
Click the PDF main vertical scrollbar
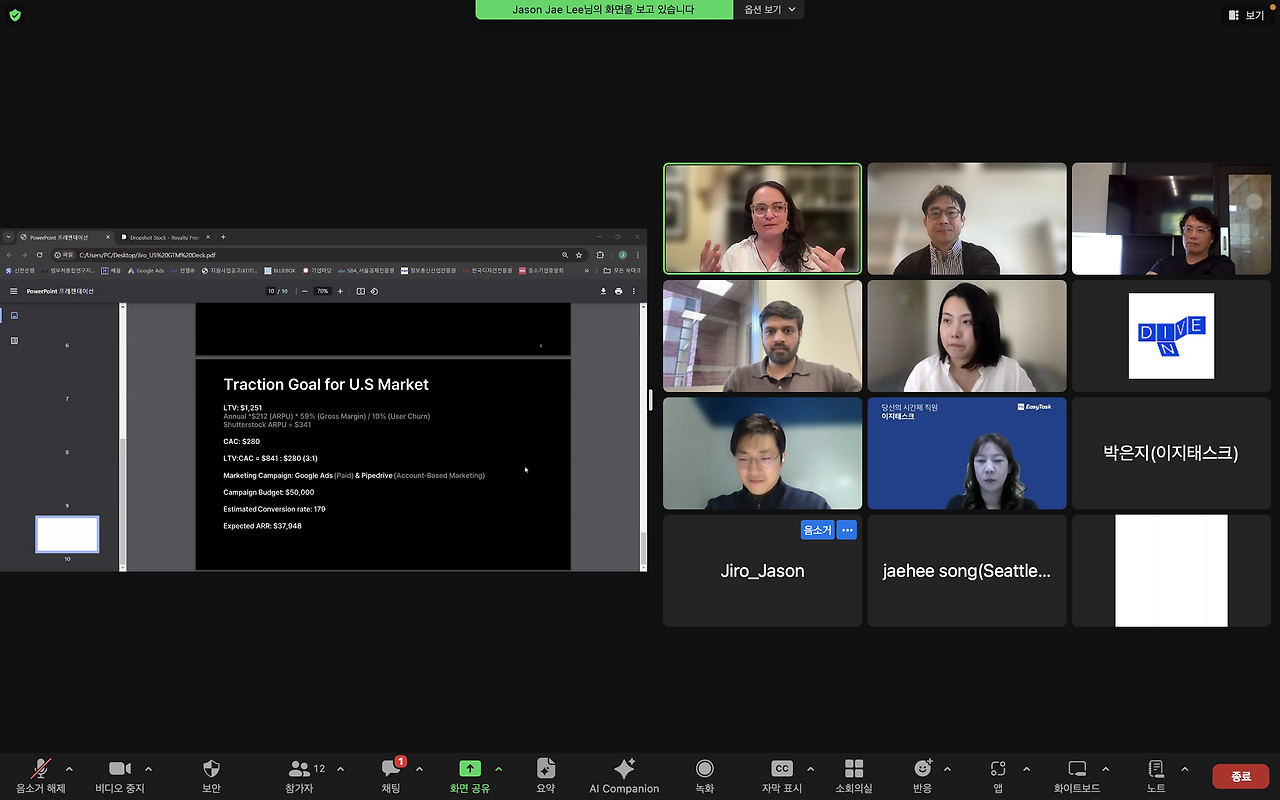[643, 437]
